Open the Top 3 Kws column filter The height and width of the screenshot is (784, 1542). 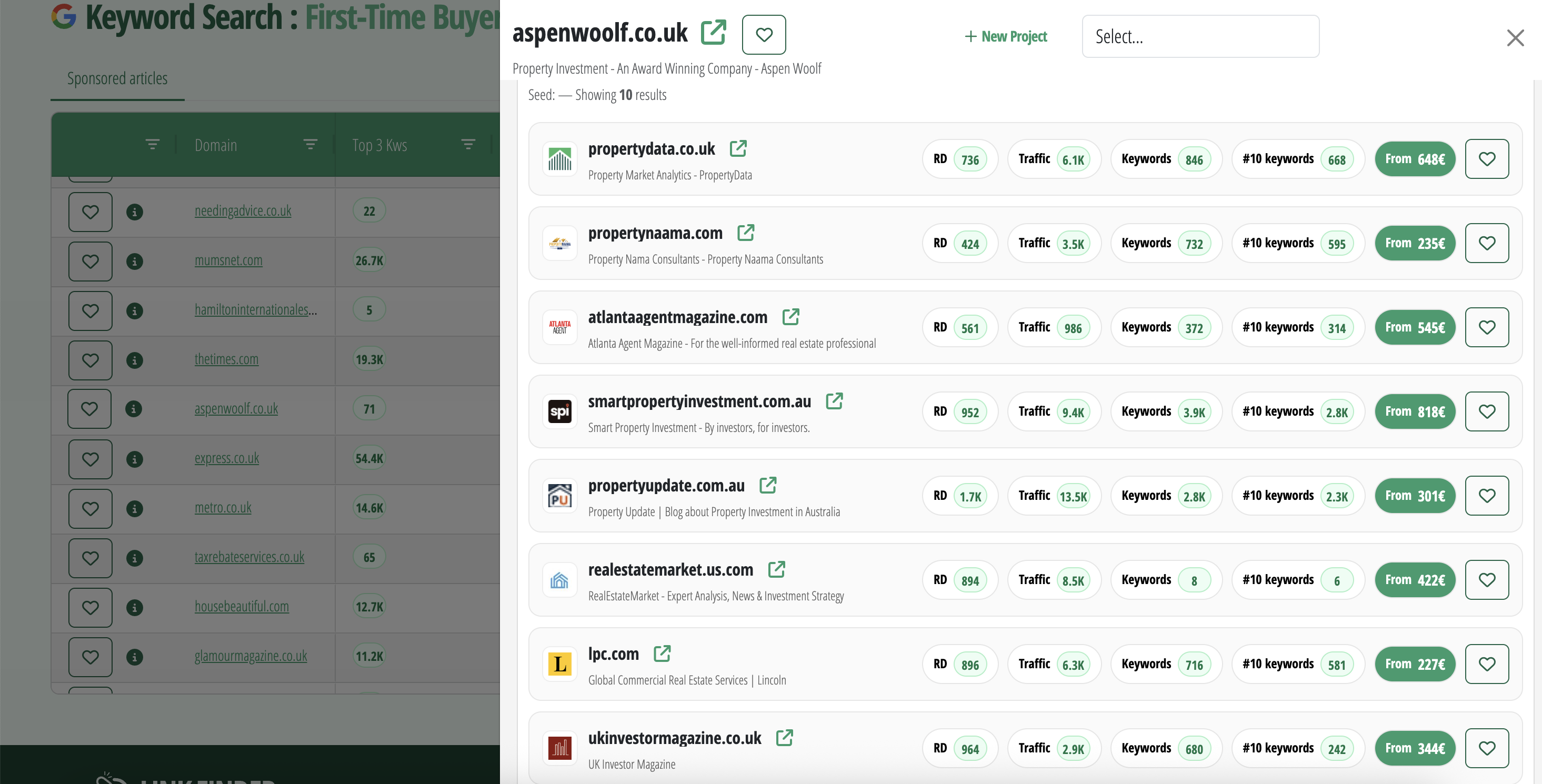[468, 144]
